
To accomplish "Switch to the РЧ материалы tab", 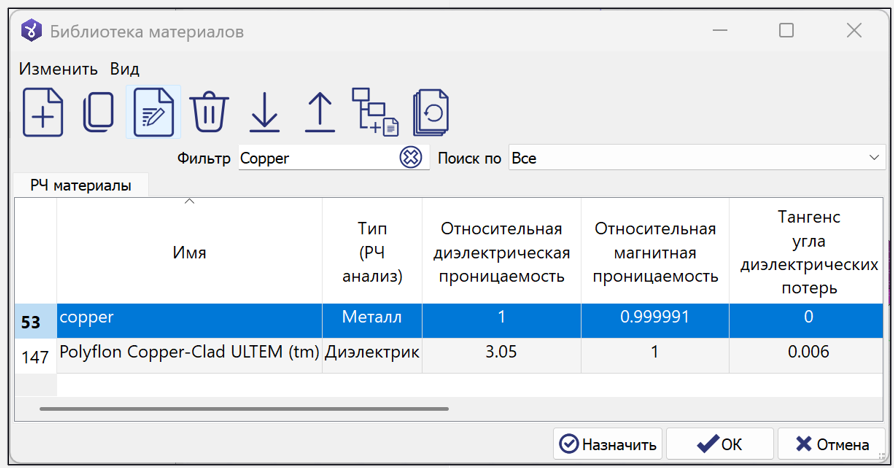I will click(81, 185).
